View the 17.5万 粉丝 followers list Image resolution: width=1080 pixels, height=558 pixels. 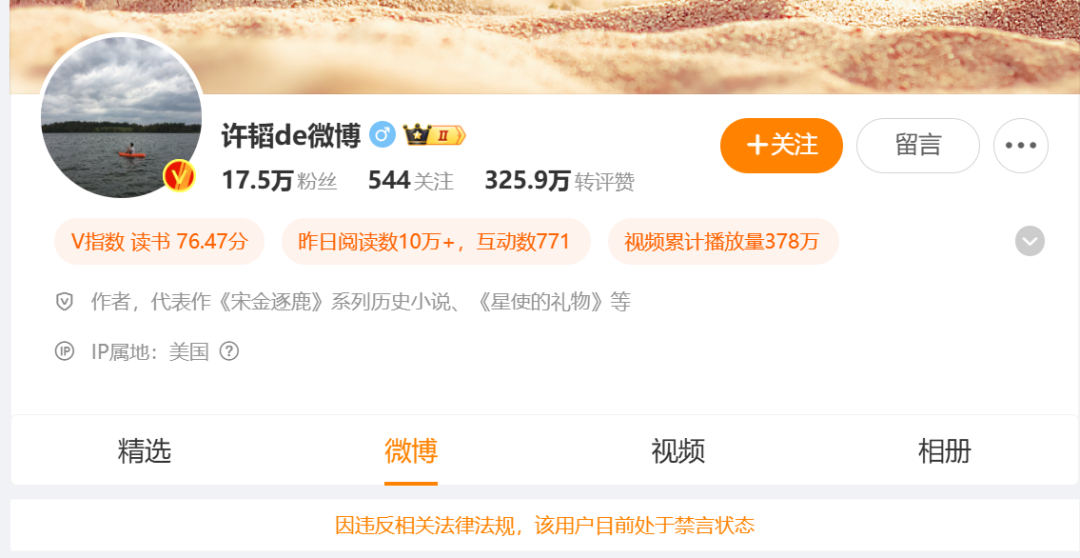(x=279, y=181)
